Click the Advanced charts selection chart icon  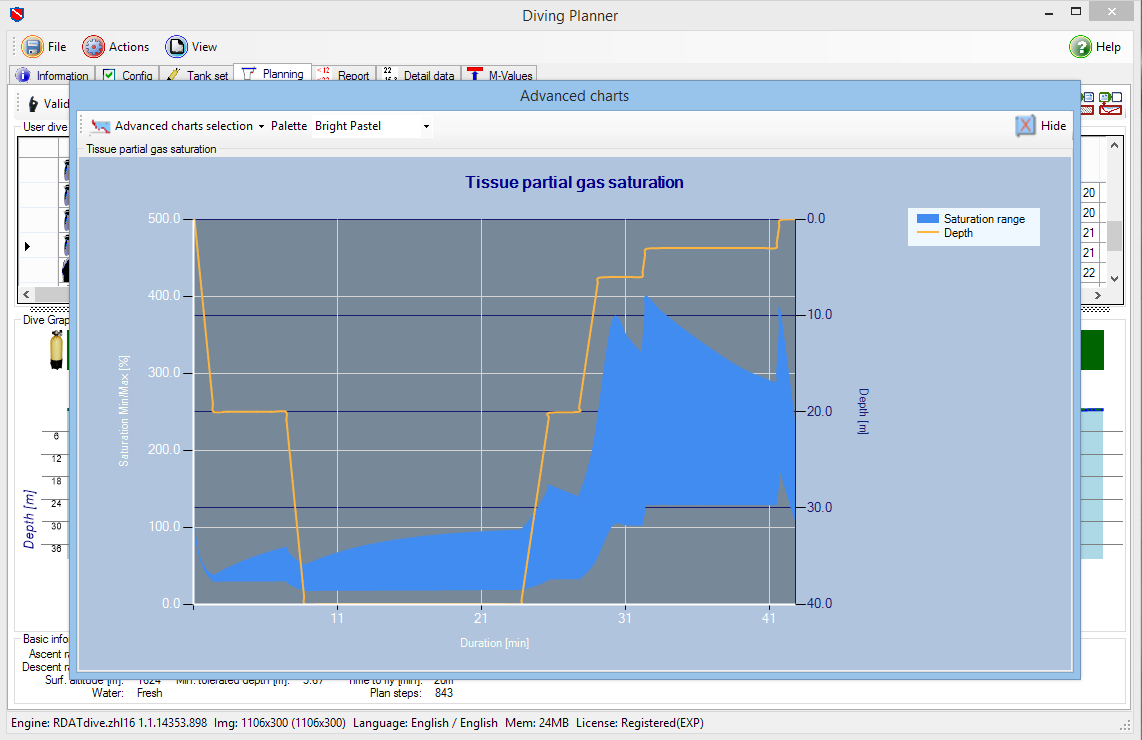[100, 126]
